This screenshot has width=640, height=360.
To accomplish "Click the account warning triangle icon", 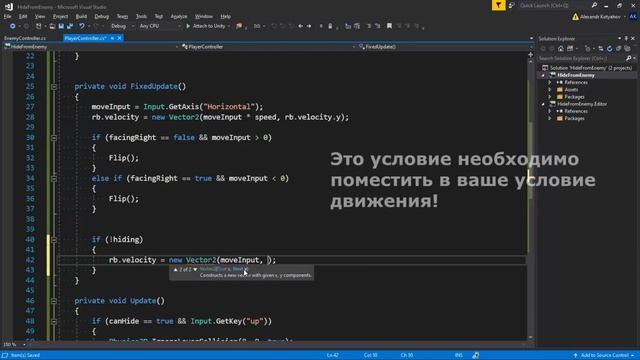I will (576, 17).
